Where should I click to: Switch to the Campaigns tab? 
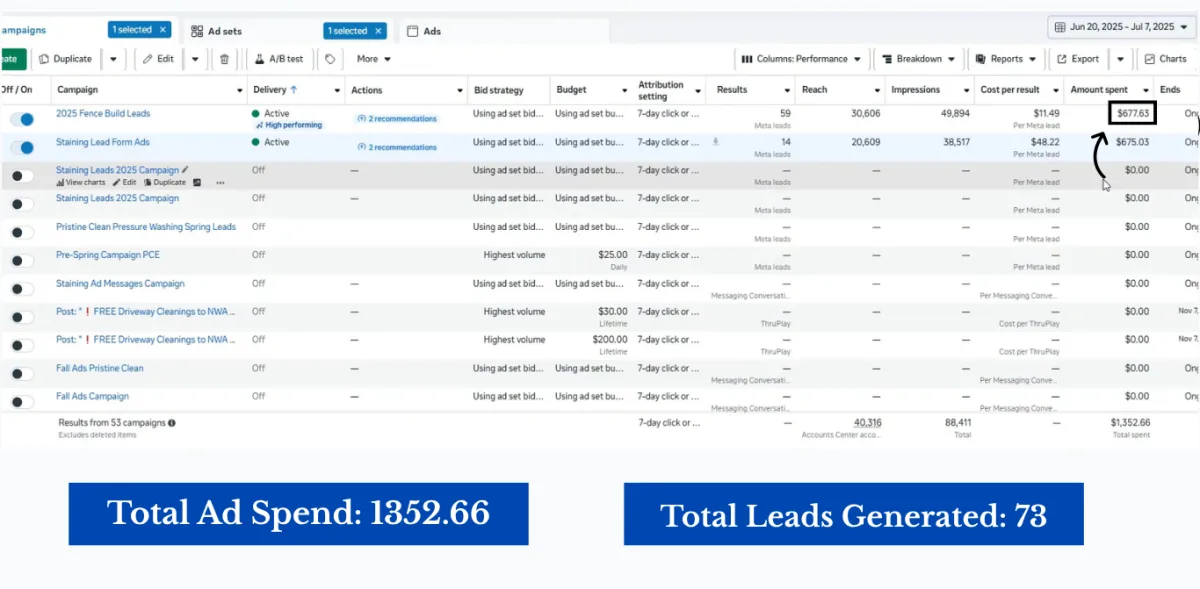[23, 30]
